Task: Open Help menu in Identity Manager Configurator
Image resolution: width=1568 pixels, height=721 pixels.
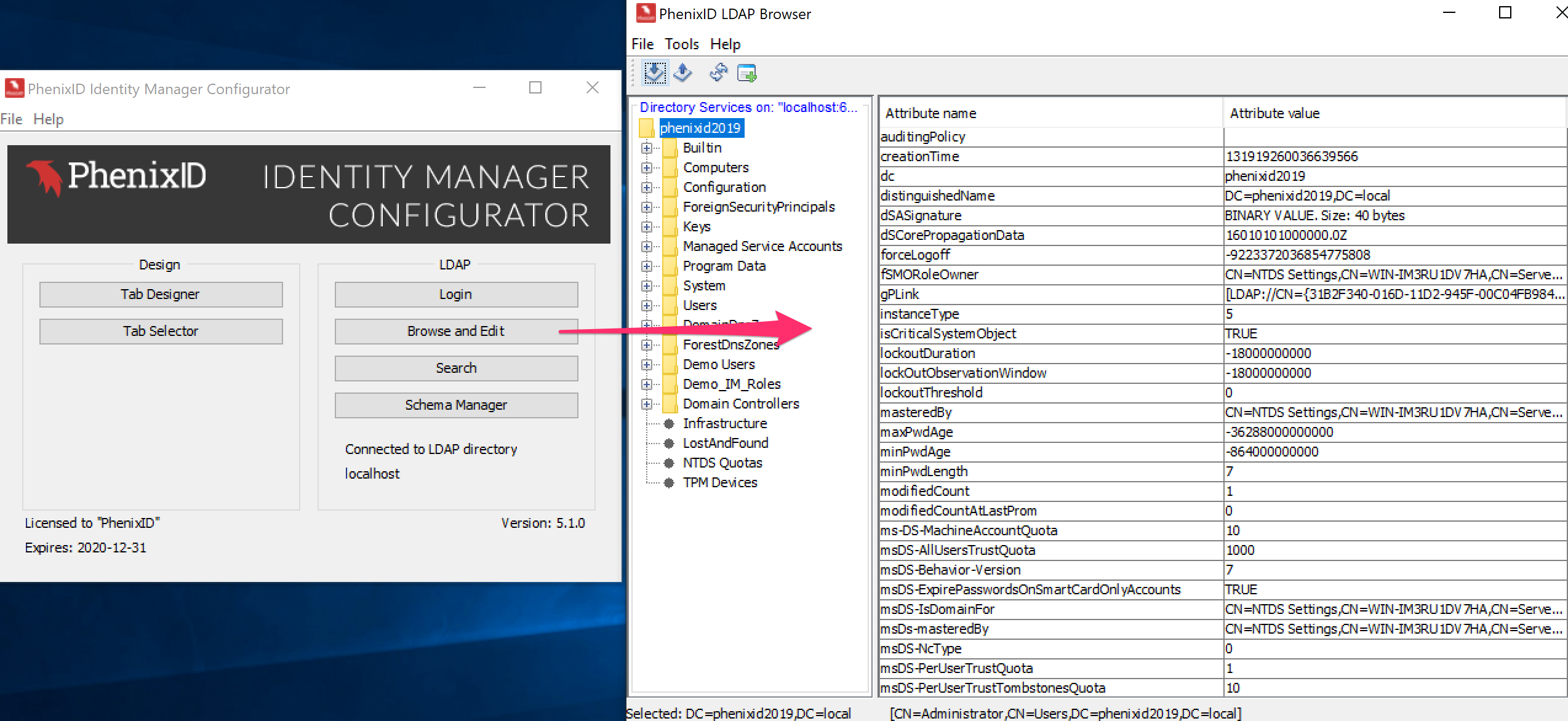Action: point(49,119)
